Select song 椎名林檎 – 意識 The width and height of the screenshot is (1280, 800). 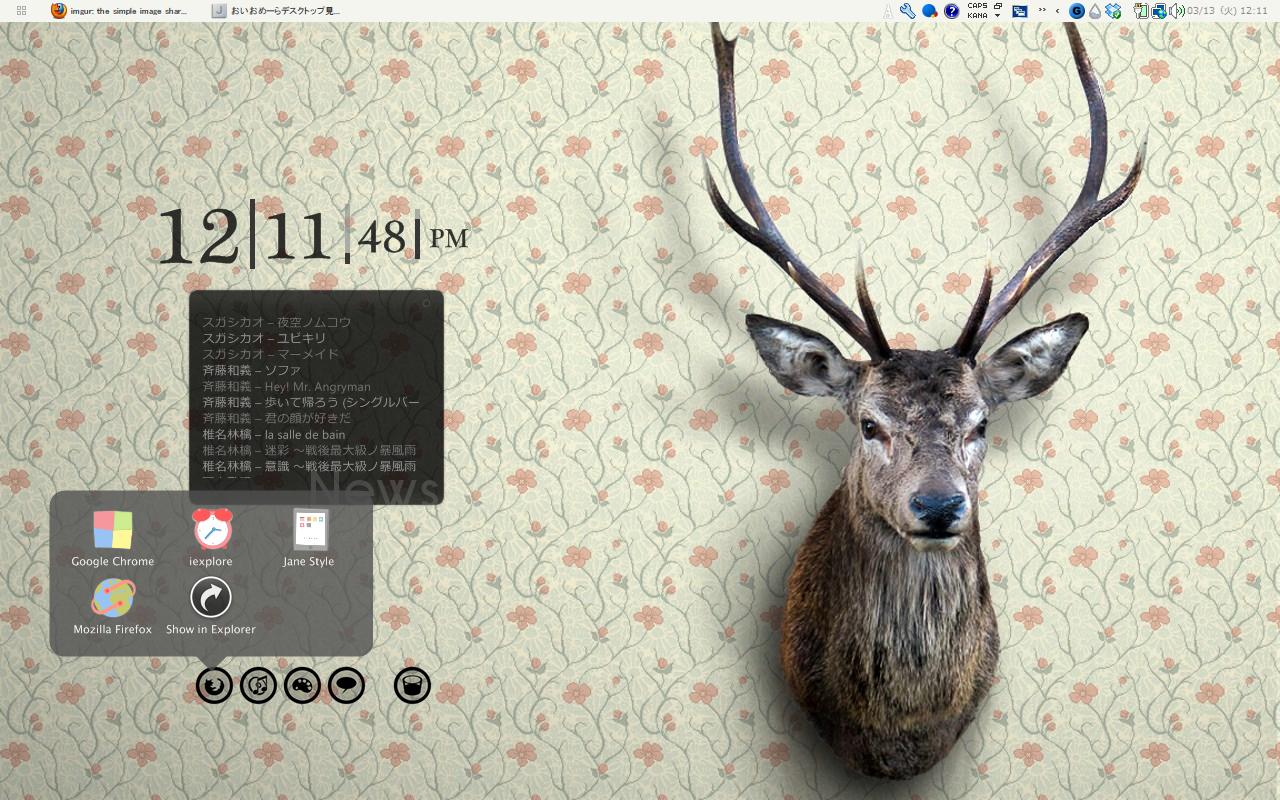point(310,466)
